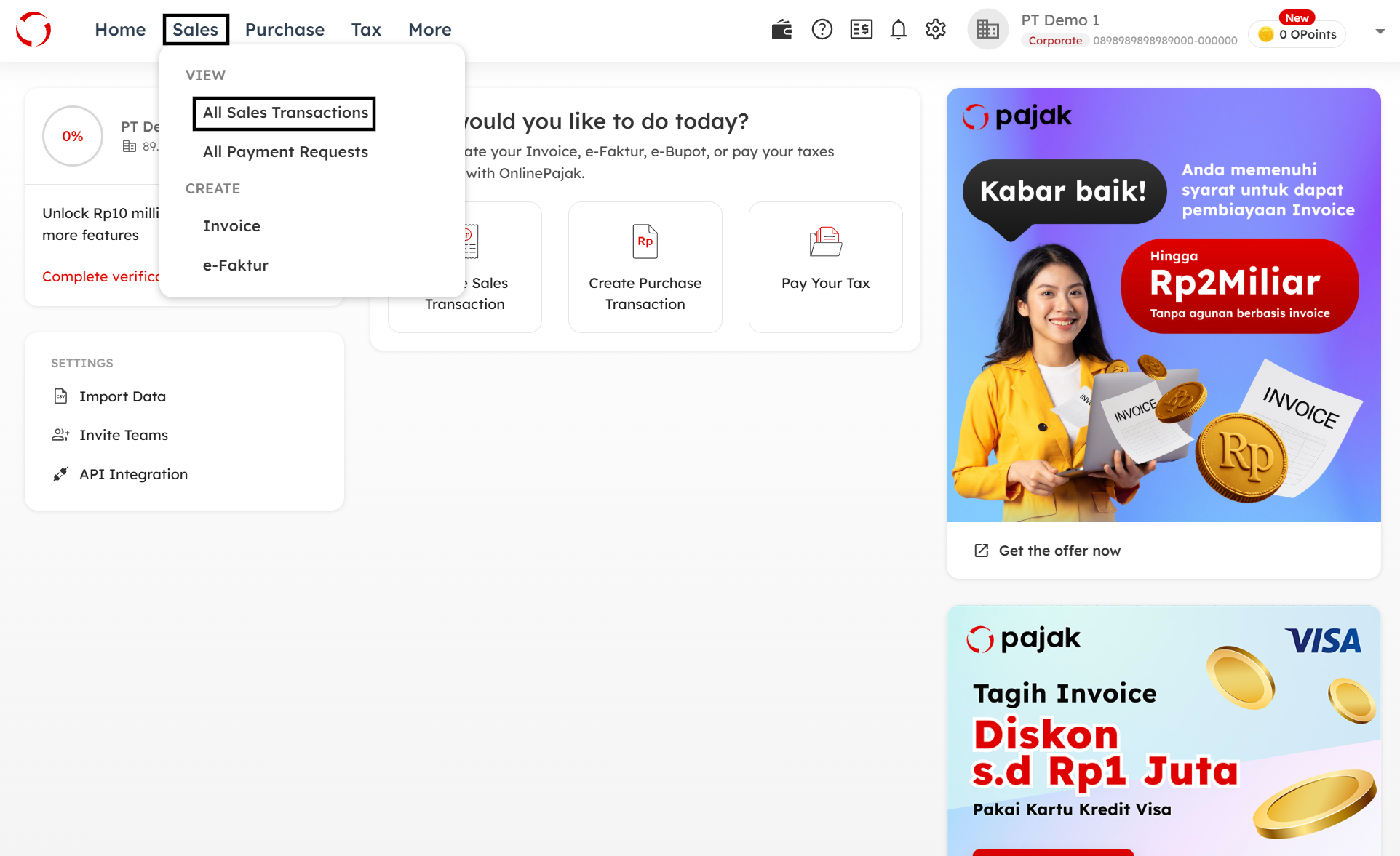Open the Tax menu
Screen dimensions: 1400x856
click(x=366, y=30)
